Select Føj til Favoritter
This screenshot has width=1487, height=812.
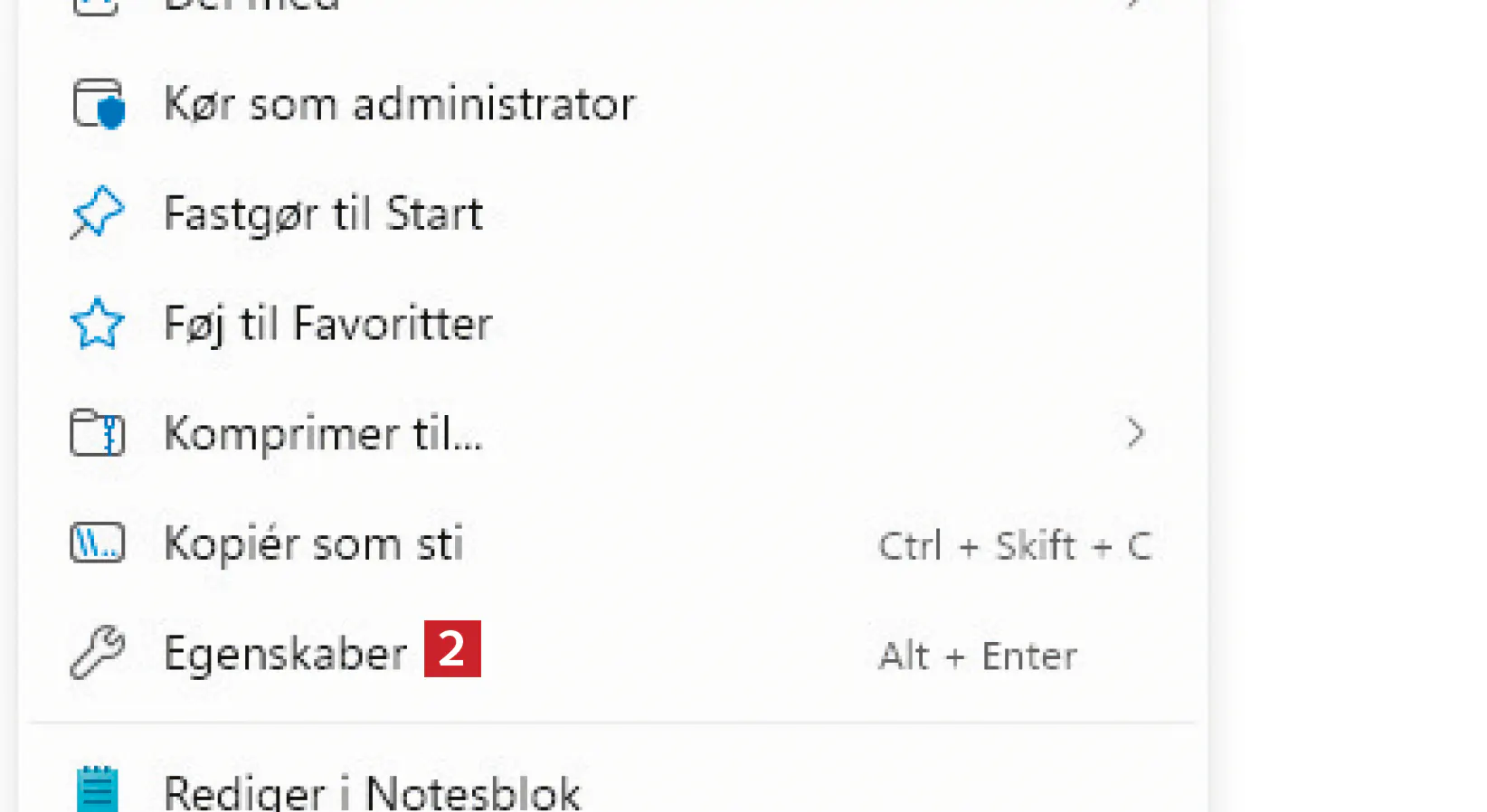pyautogui.click(x=327, y=324)
